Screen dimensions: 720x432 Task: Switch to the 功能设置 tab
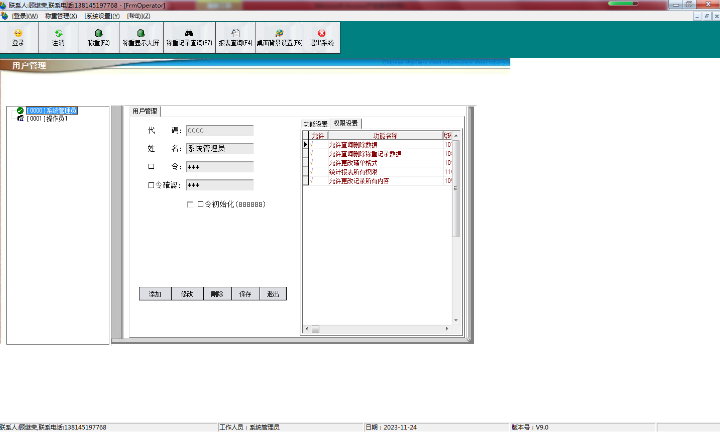point(317,124)
